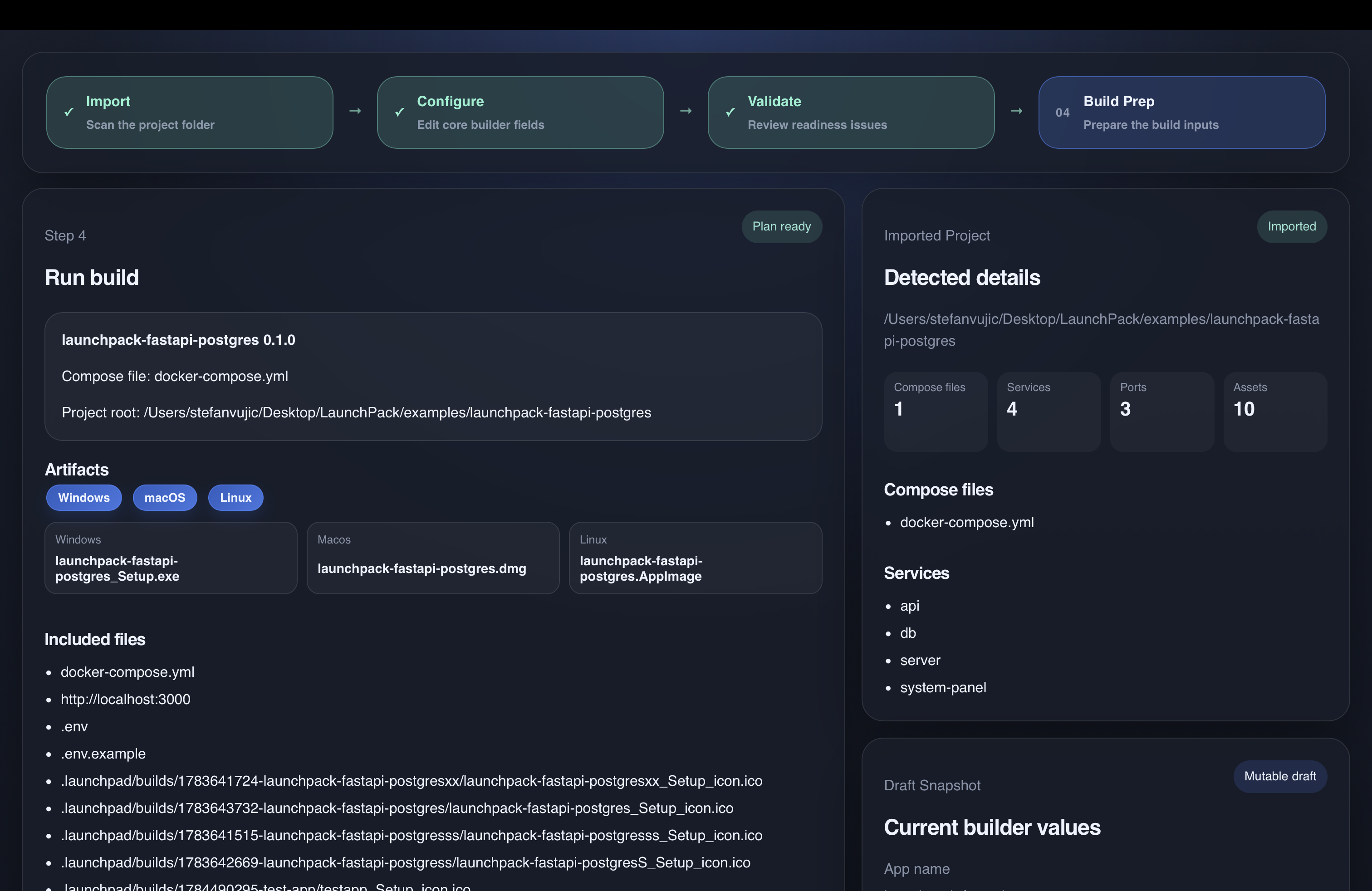Click the launchpack-fastapi-postgres 0.1.0 title
The image size is (1372, 891).
(178, 340)
